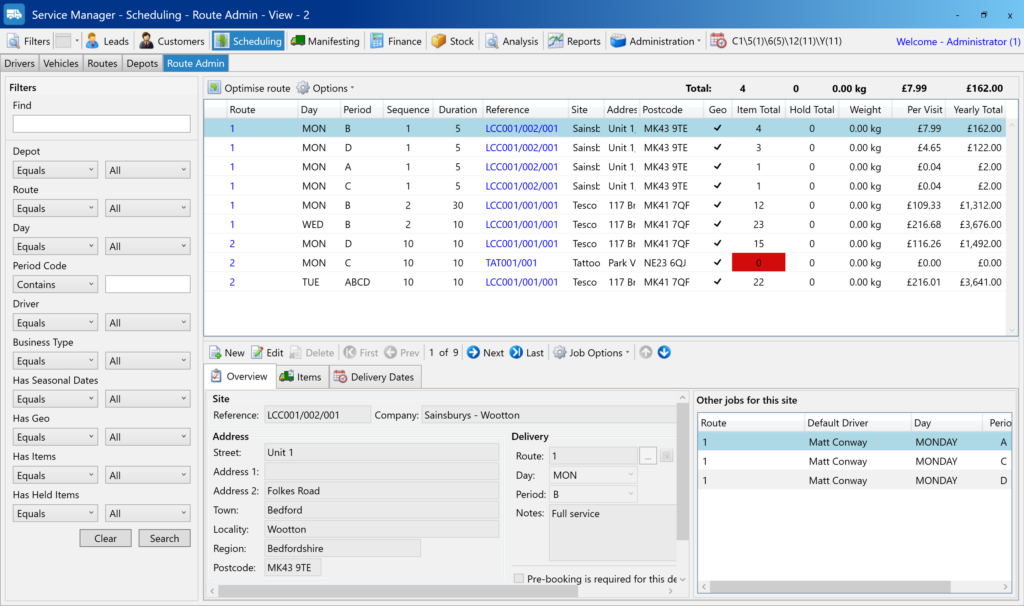Open the Period Code Contains dropdown

click(x=55, y=284)
